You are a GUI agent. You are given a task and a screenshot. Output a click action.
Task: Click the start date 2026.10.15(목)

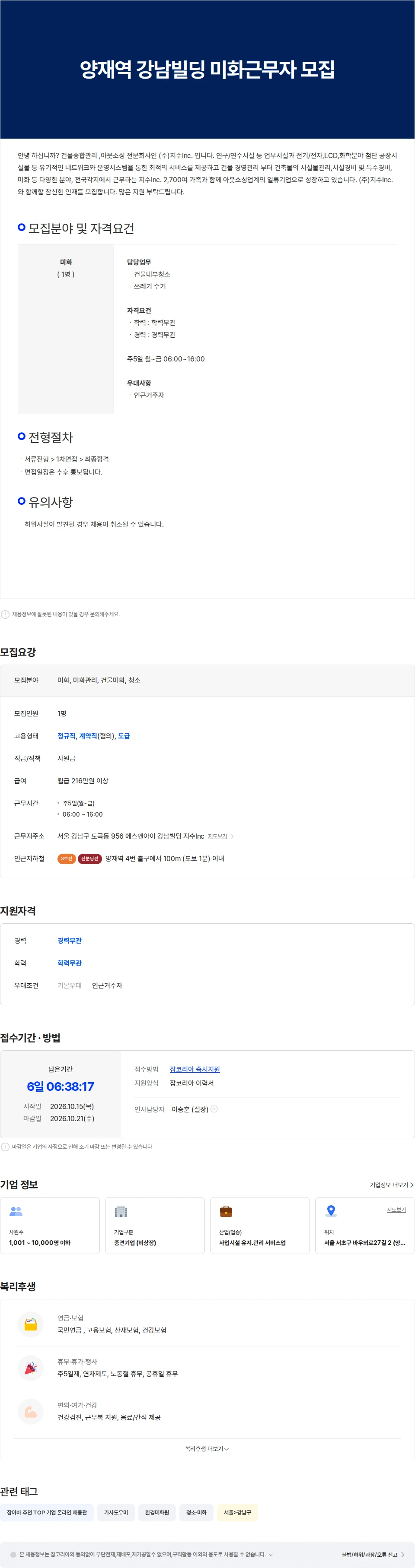point(72,1107)
